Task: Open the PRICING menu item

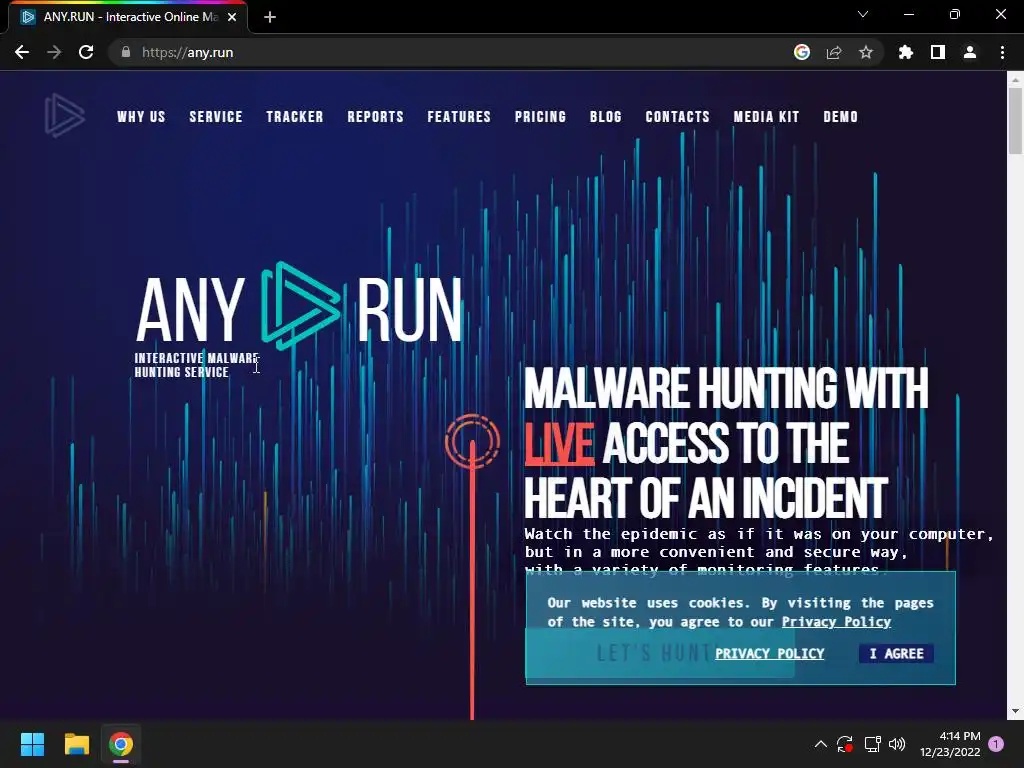Action: click(x=540, y=117)
